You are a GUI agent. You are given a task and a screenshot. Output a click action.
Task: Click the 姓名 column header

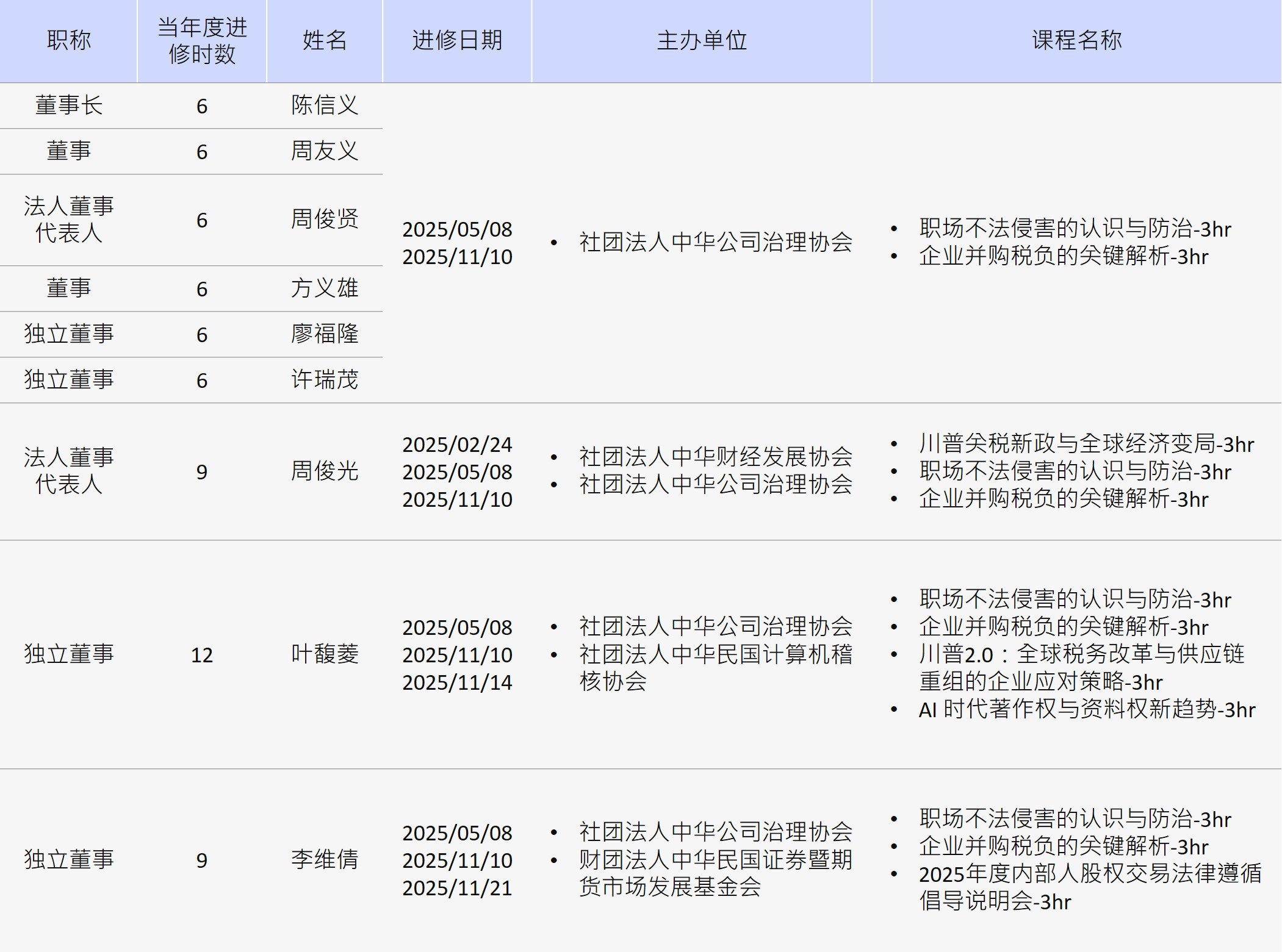tap(325, 41)
